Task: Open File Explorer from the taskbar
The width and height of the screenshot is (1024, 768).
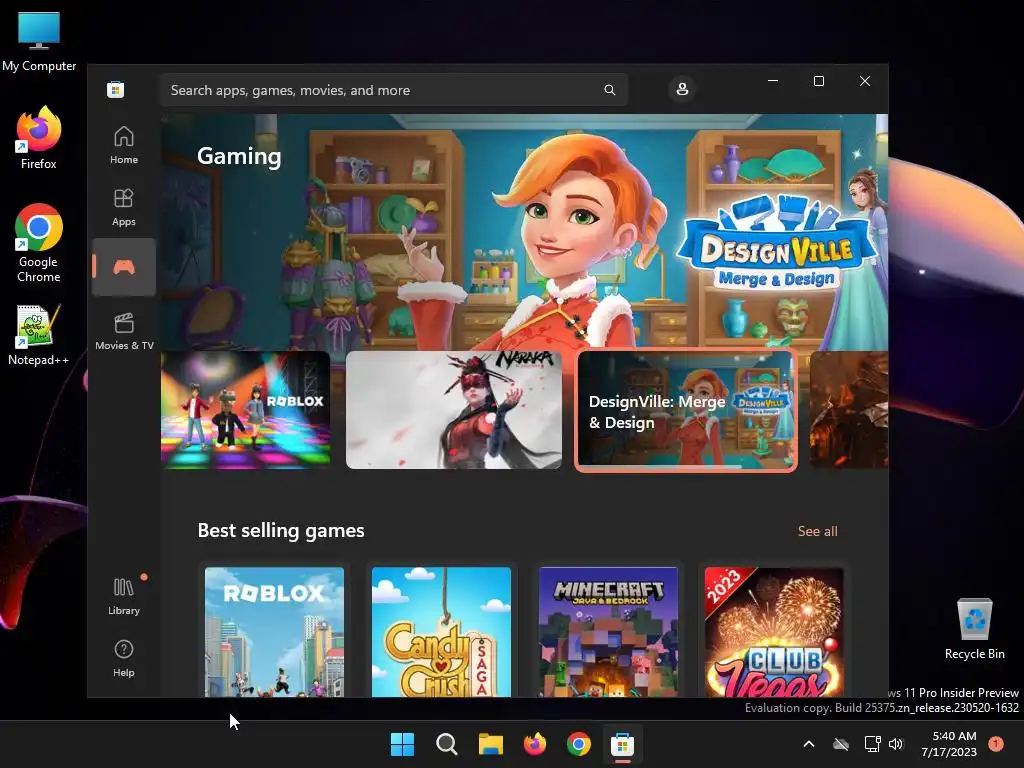Action: tap(490, 744)
